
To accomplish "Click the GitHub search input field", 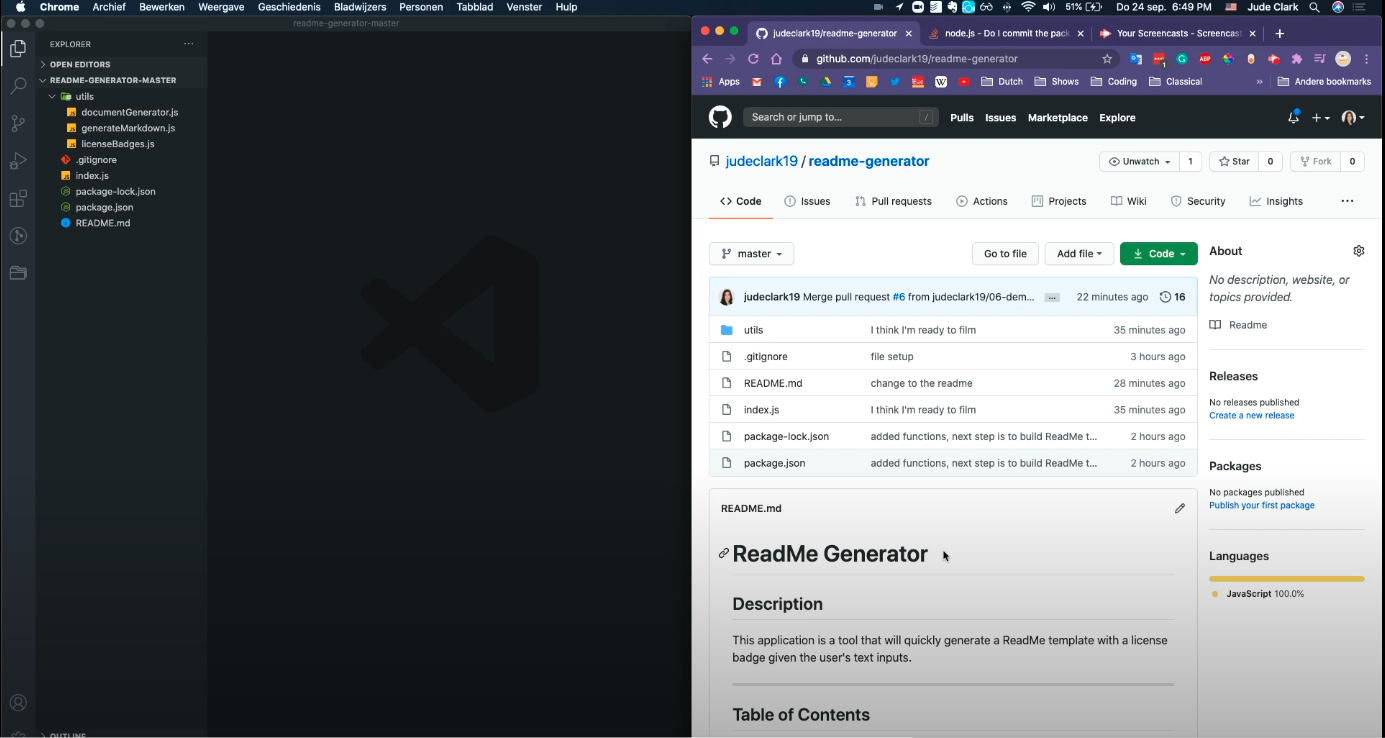I will pos(840,117).
